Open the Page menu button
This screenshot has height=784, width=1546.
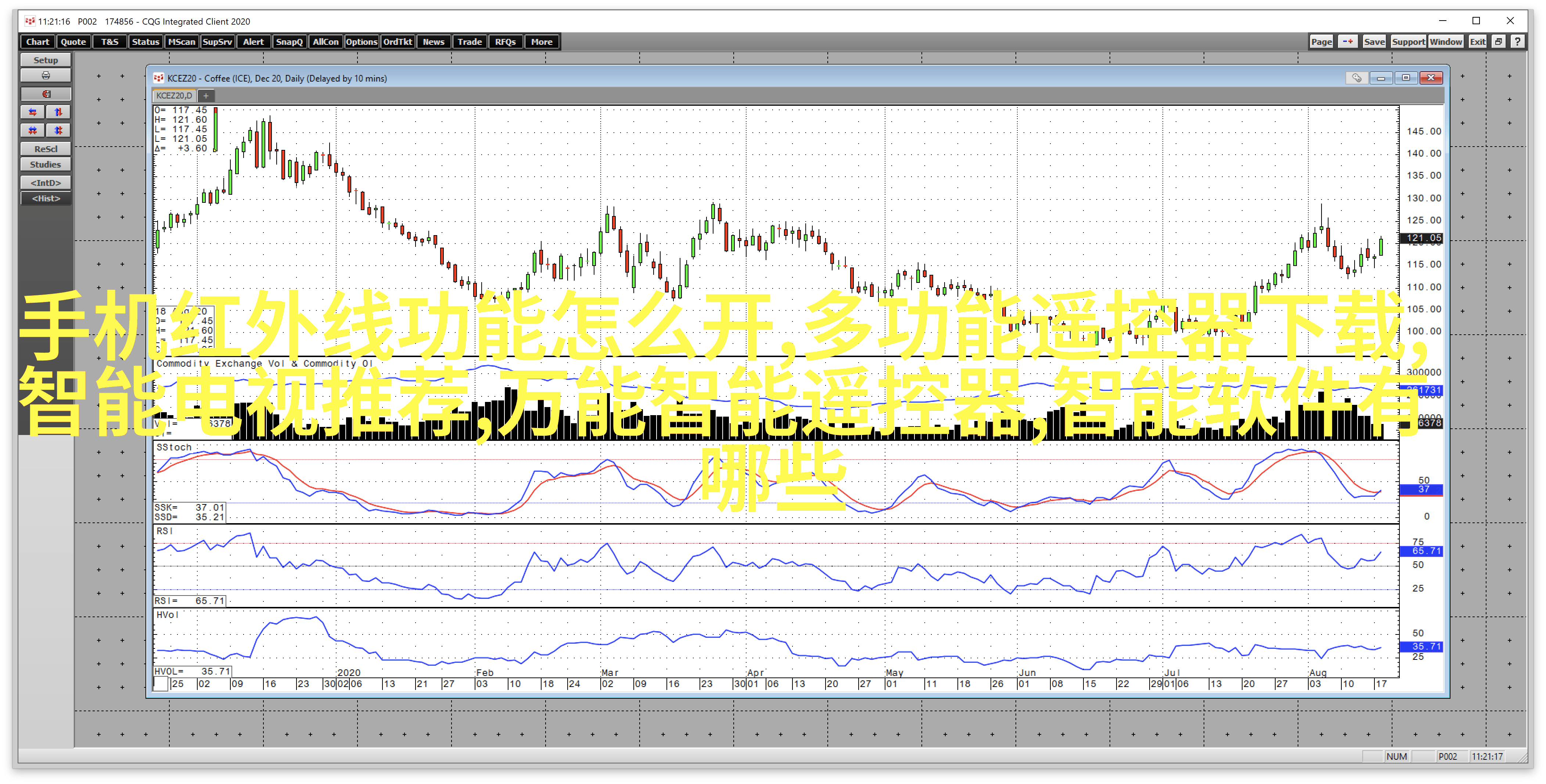(x=1321, y=42)
